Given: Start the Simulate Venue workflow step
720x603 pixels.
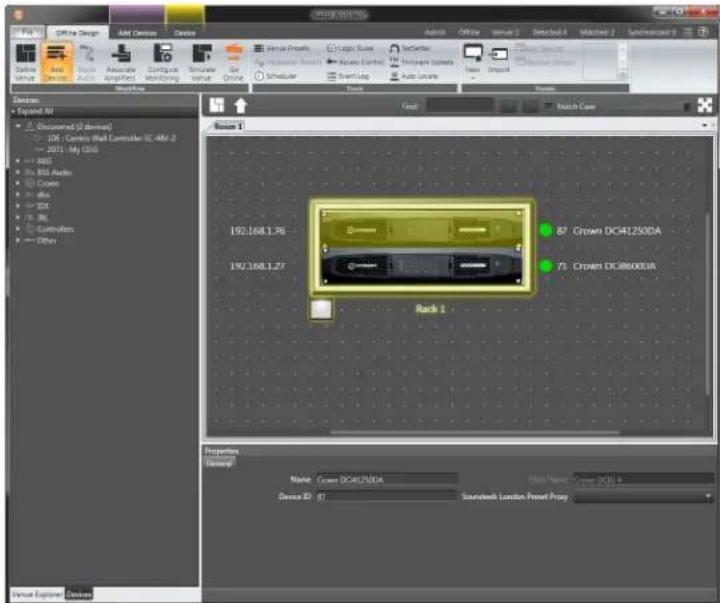Looking at the screenshot, I should (202, 62).
